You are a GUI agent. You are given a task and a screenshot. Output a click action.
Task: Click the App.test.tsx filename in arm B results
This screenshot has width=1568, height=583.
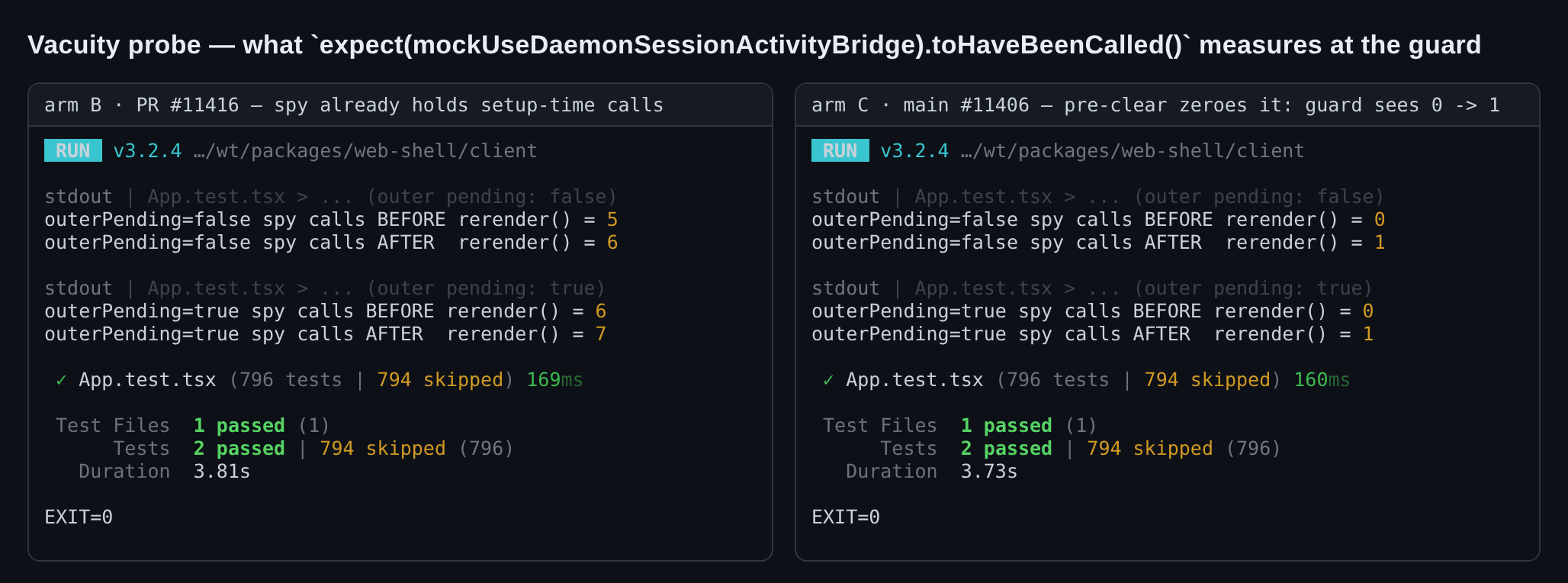(147, 380)
